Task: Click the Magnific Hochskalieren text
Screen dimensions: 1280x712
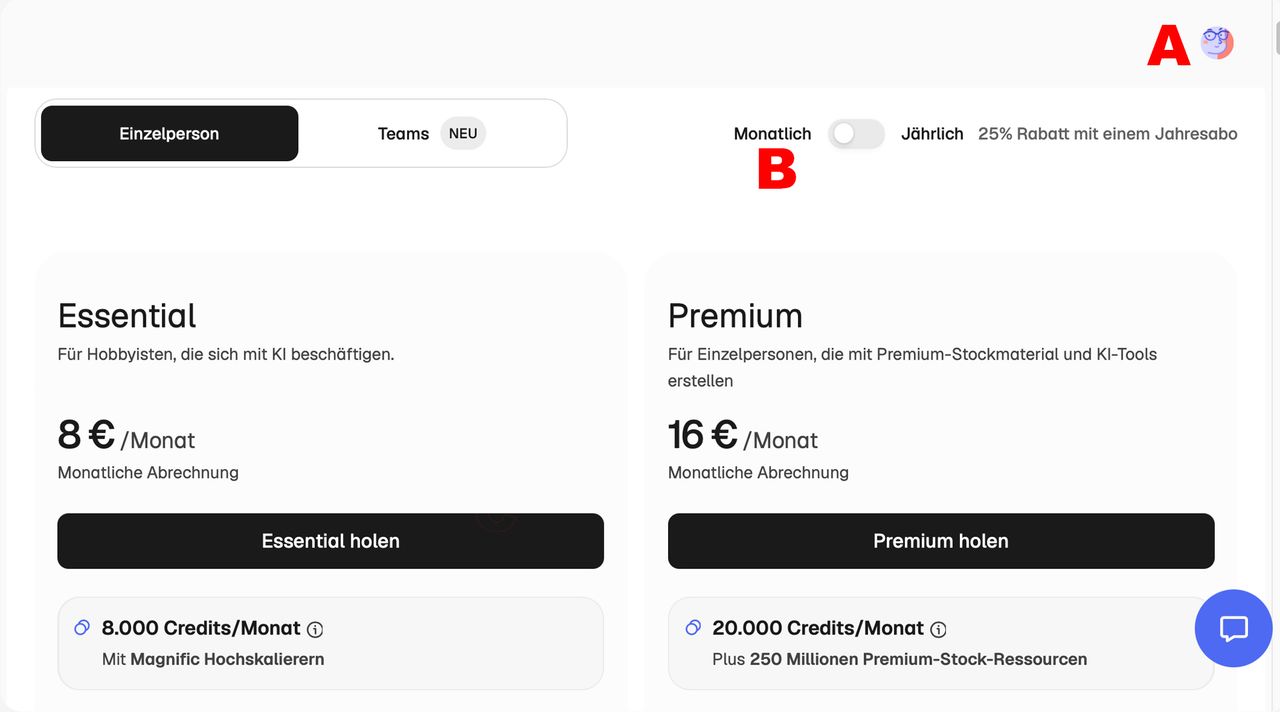Action: tap(227, 659)
